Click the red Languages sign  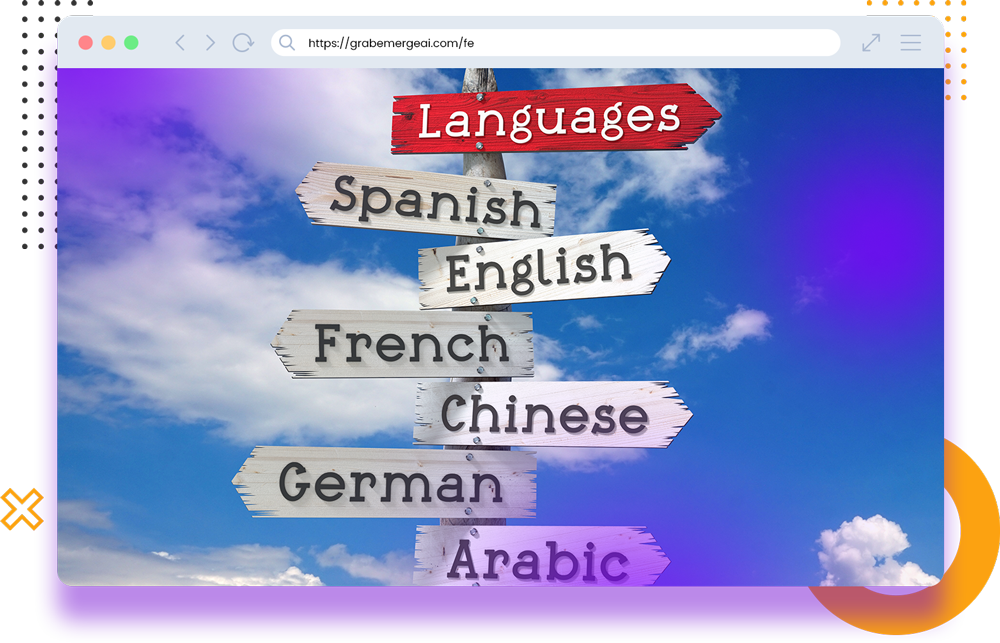point(552,120)
